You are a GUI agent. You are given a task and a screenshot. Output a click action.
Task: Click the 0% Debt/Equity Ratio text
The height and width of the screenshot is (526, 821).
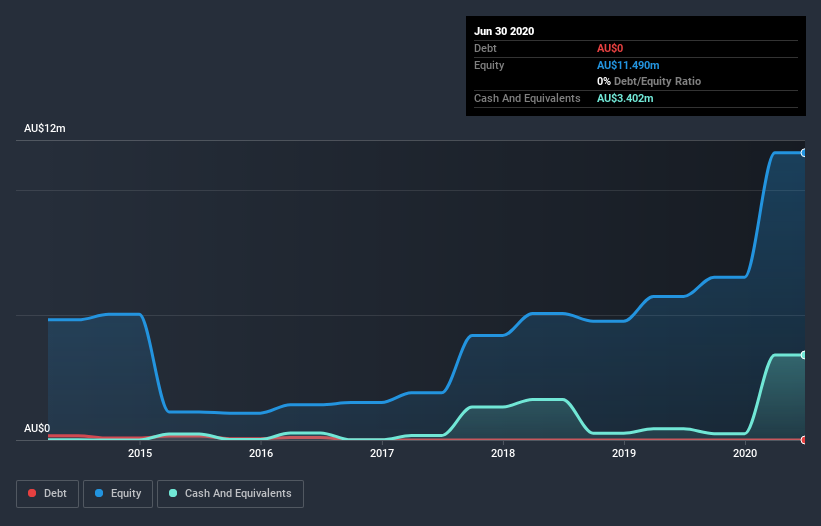649,81
